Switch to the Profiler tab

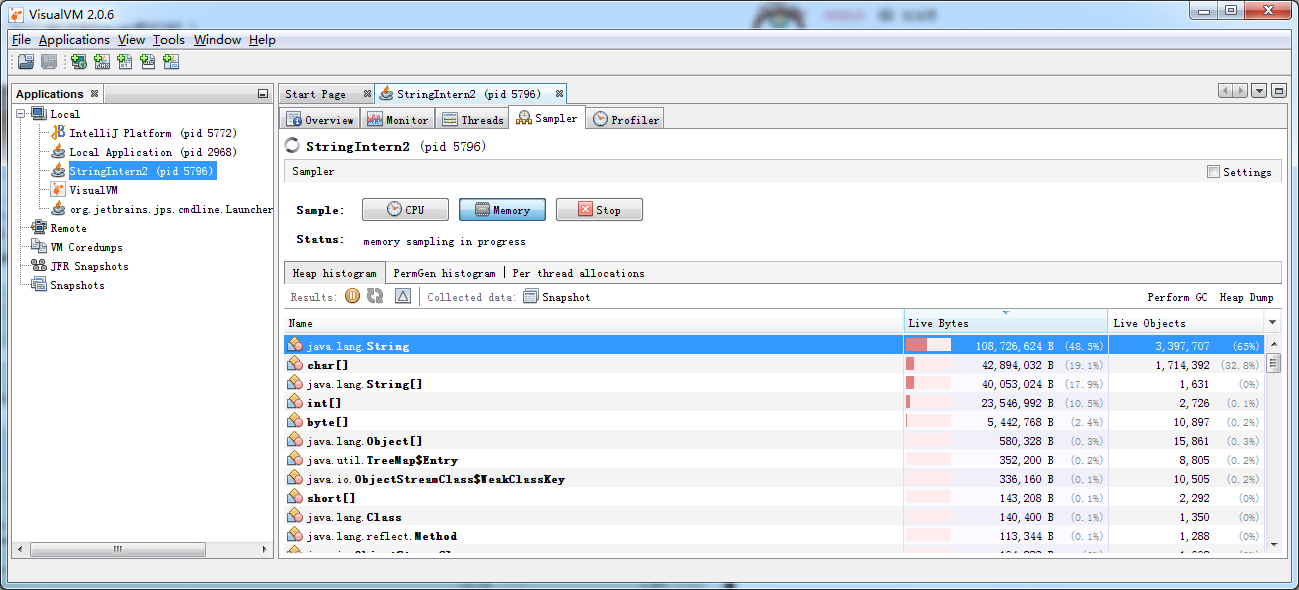[626, 119]
